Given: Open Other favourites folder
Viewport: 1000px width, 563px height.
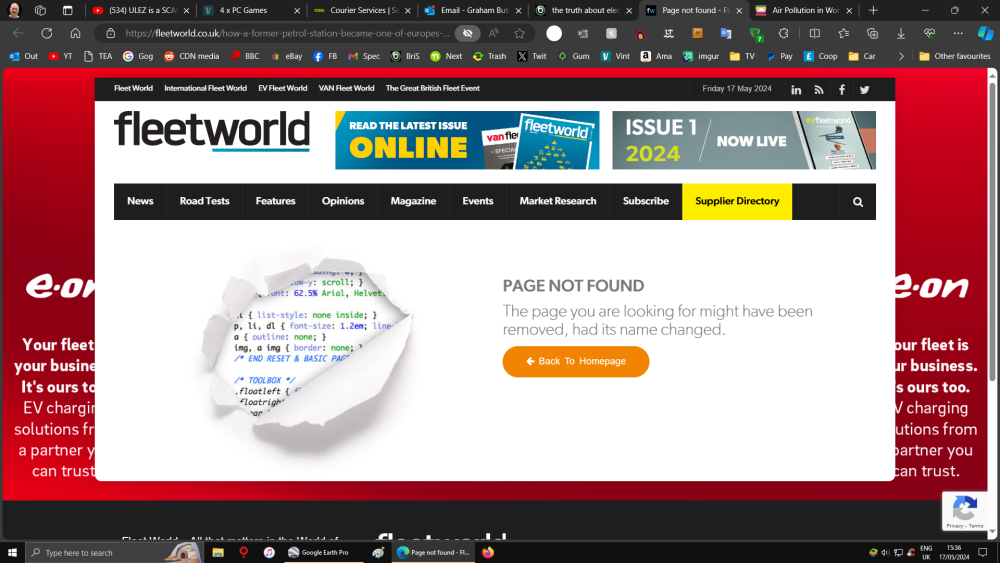Looking at the screenshot, I should (954, 56).
